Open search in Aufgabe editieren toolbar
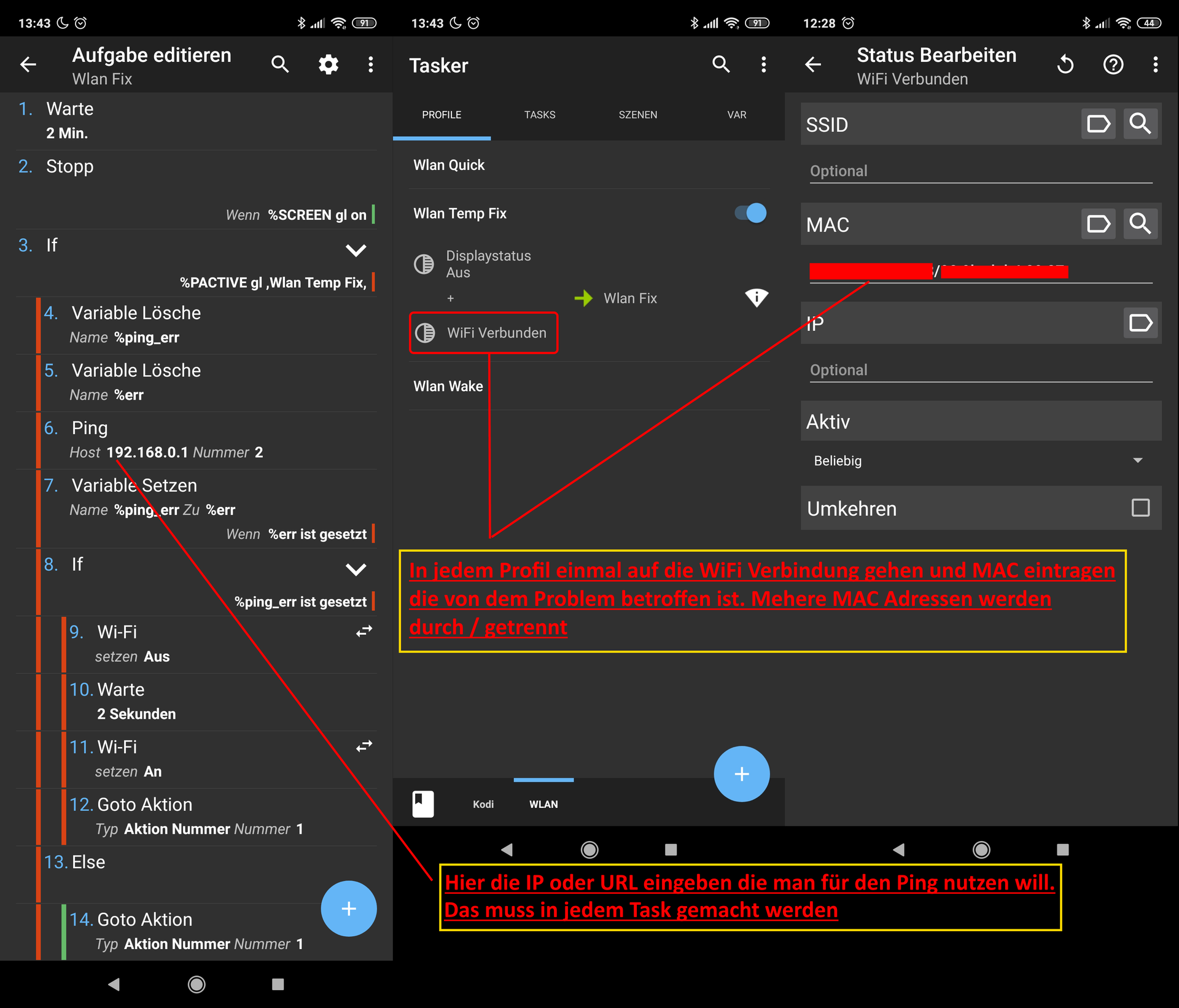The height and width of the screenshot is (1008, 1179). pos(280,64)
